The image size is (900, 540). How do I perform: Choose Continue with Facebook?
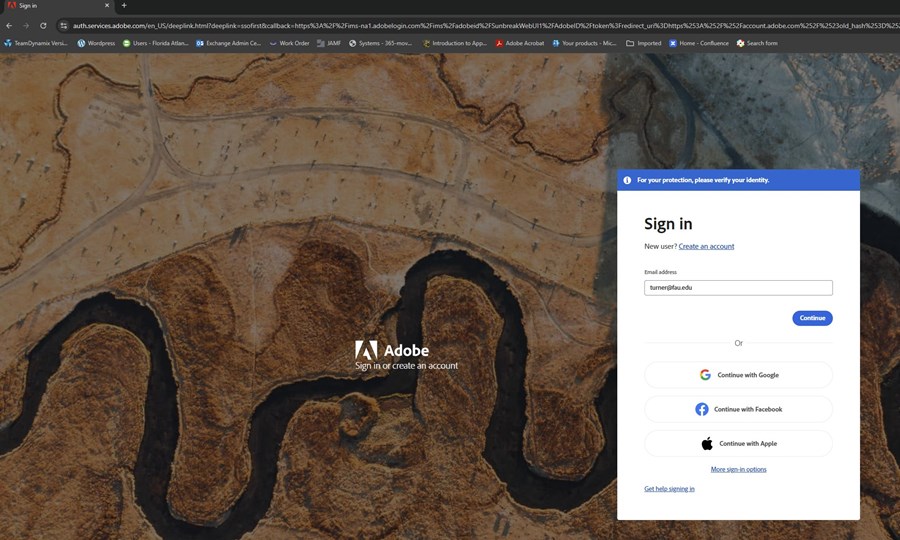(738, 409)
